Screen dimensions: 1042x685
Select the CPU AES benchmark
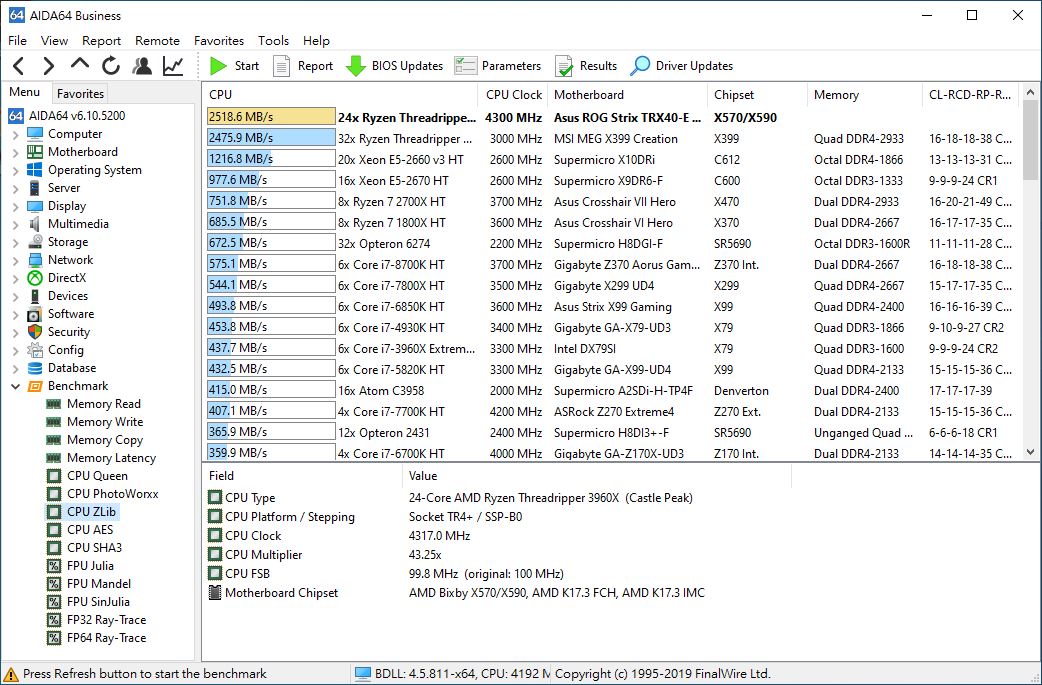(x=90, y=530)
